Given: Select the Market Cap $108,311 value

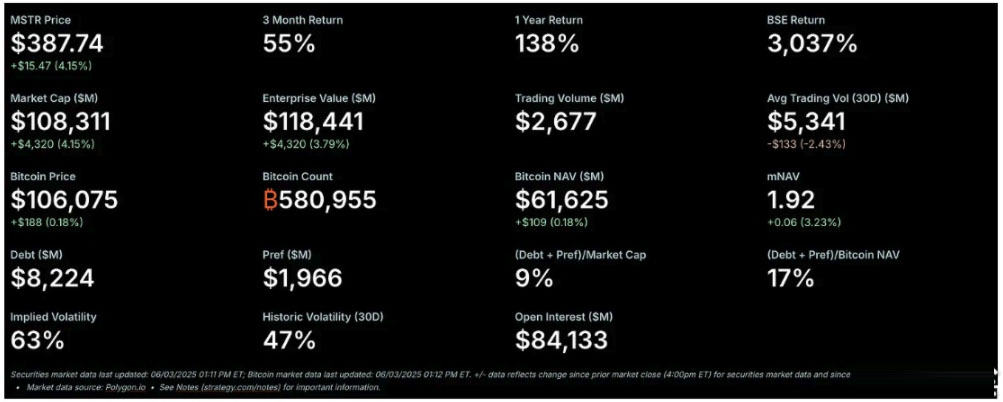Looking at the screenshot, I should coord(61,122).
